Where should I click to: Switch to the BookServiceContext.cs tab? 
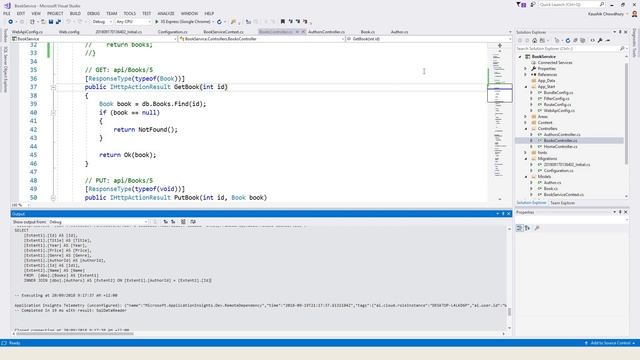point(223,32)
